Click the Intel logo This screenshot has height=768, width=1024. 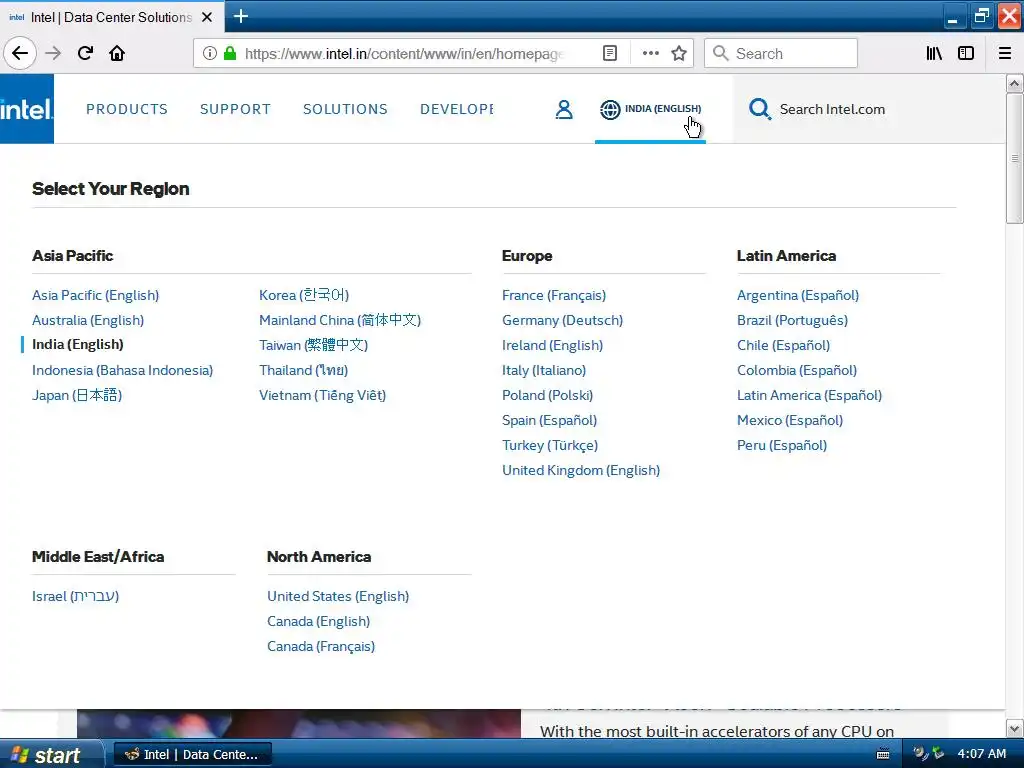[27, 108]
